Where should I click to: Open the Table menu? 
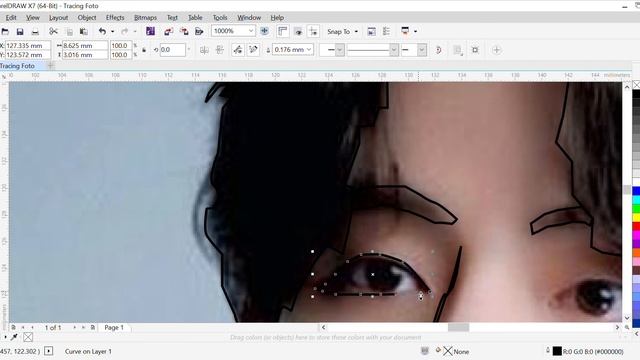pos(195,18)
